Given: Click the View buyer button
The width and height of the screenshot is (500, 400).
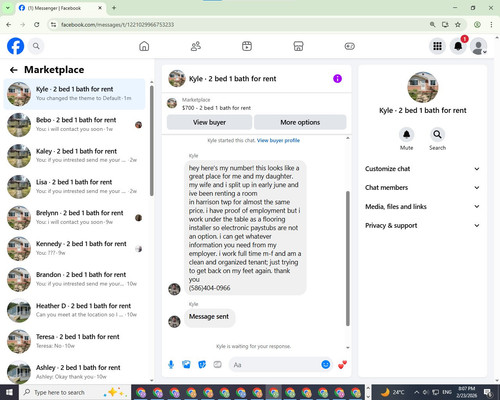Looking at the screenshot, I should coord(209,122).
